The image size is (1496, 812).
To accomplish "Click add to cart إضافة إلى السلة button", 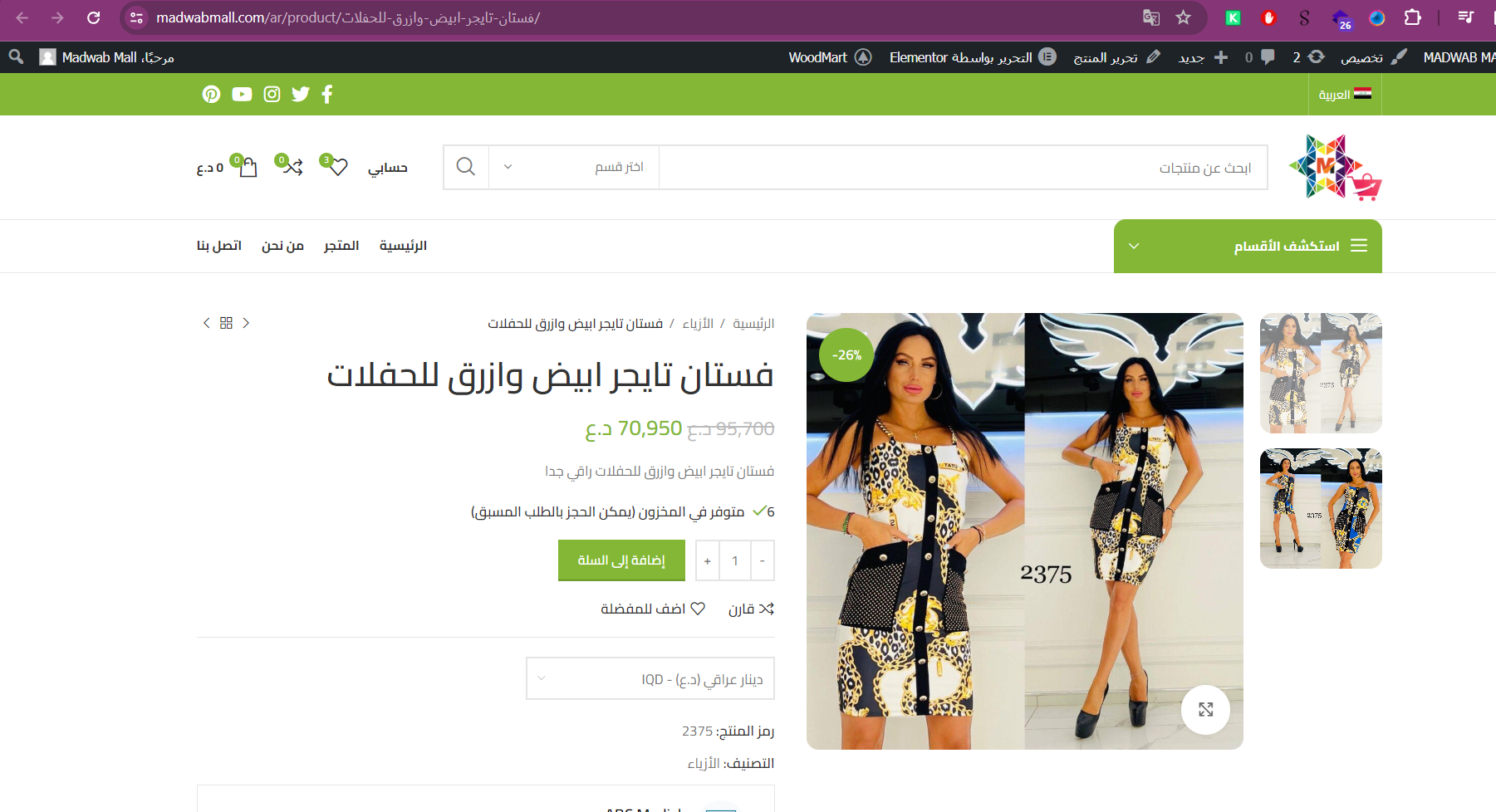I will [621, 560].
